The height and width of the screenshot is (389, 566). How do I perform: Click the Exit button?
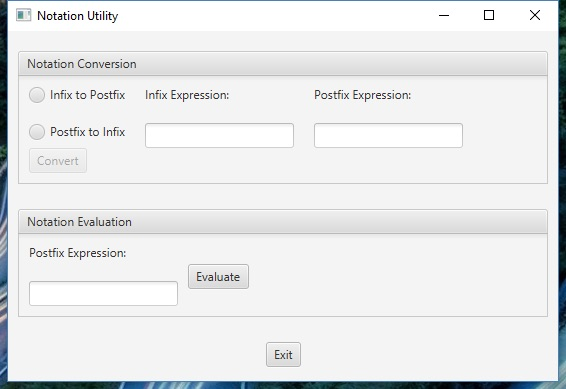pos(283,355)
